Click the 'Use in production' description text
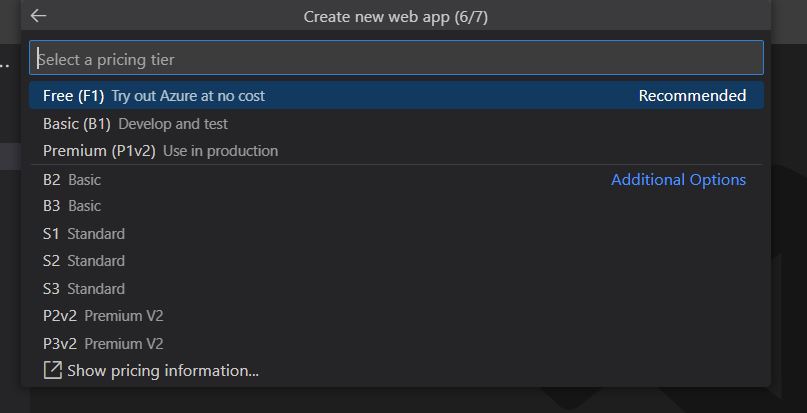This screenshot has width=807, height=413. point(220,151)
